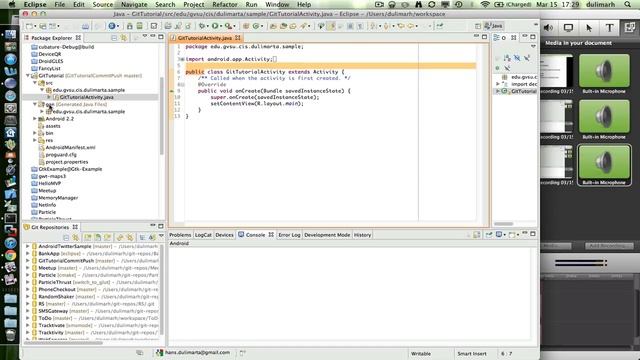Toggle Hide Non-Public Members in Outline view
640x360 pixels.
pyautogui.click(x=497, y=68)
